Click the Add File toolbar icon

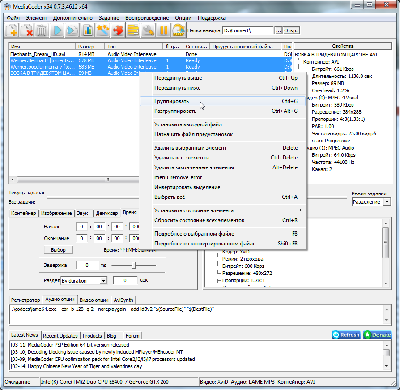click(x=12, y=30)
